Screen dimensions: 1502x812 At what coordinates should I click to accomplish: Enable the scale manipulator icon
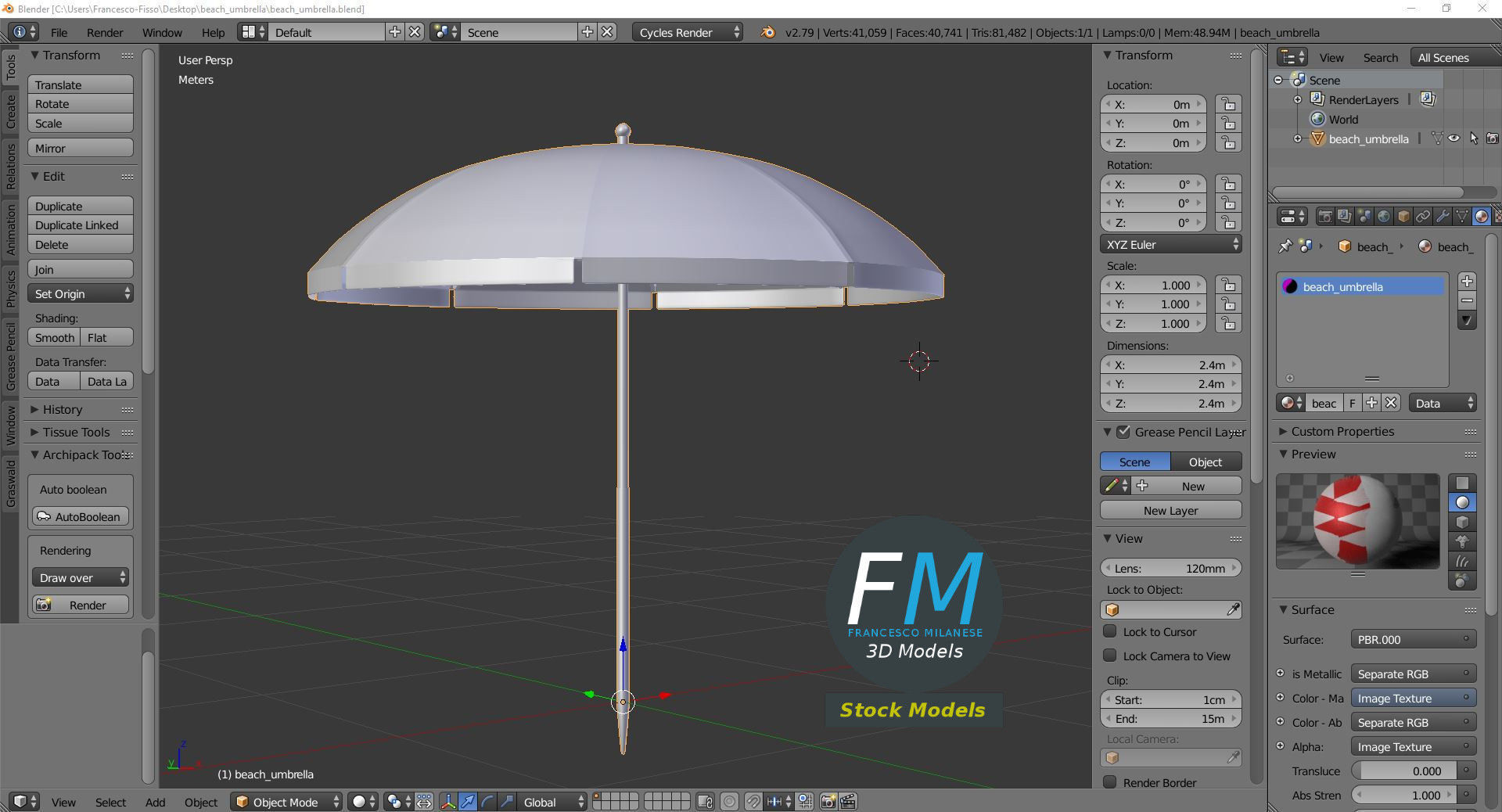click(507, 802)
